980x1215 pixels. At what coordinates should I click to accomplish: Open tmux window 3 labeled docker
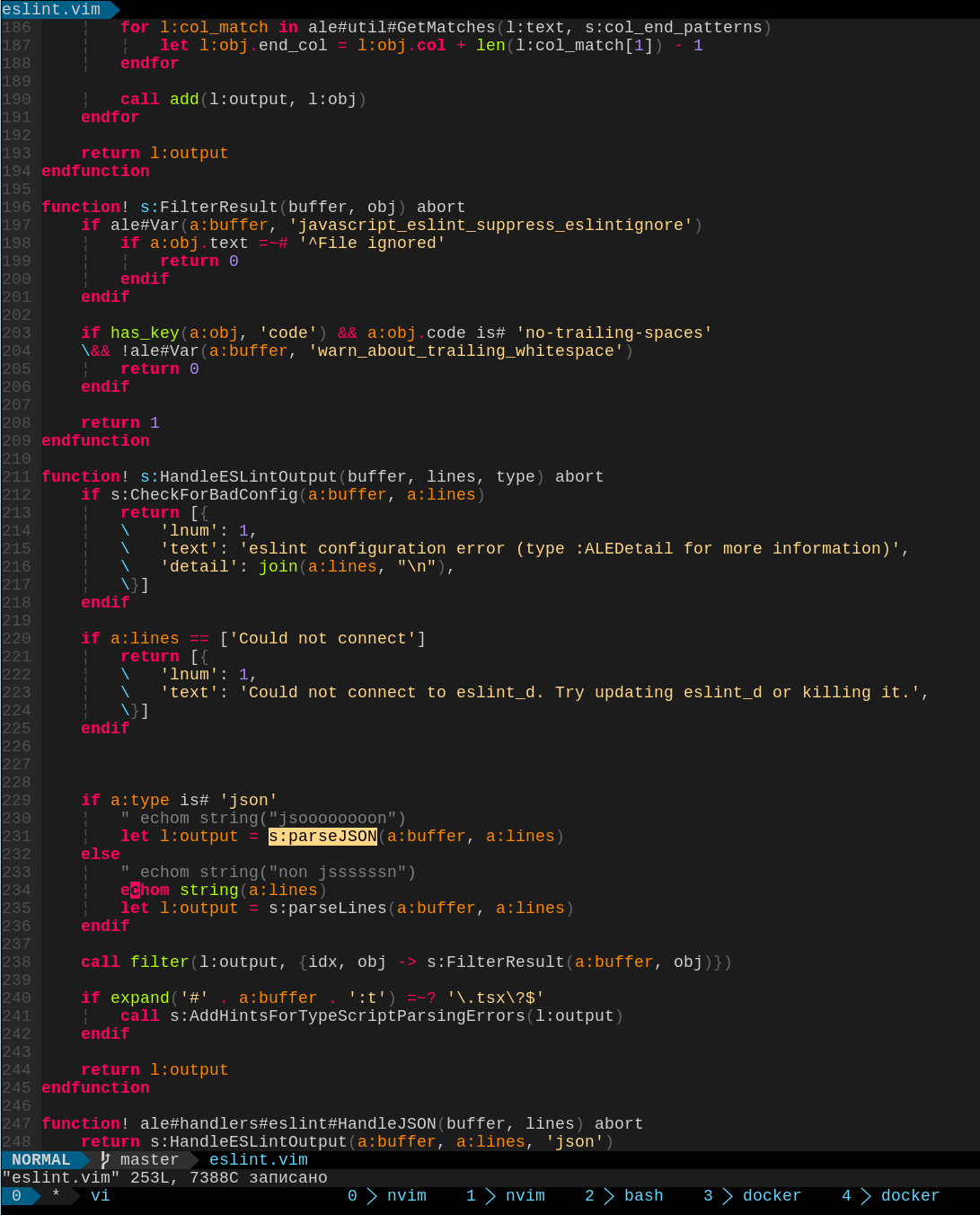point(773,1195)
